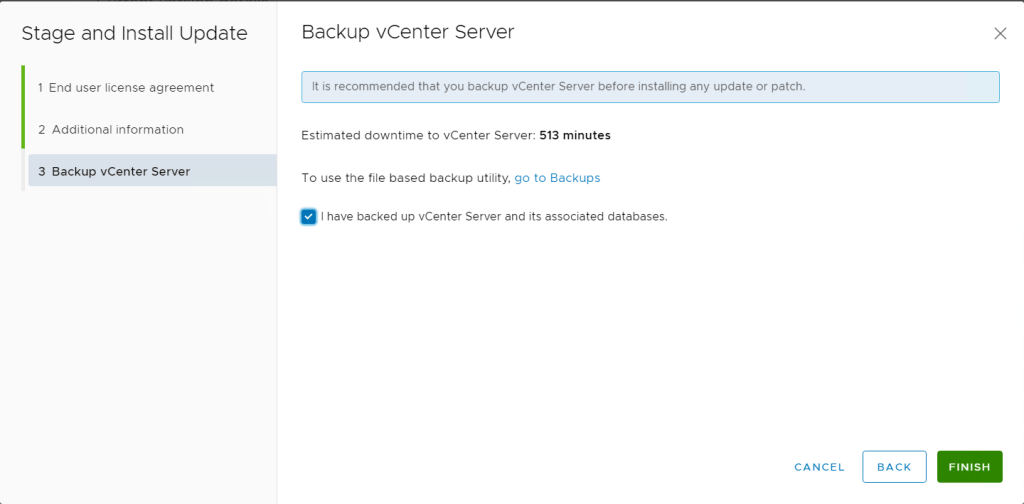Viewport: 1024px width, 504px height.
Task: Click the 'Estimated downtime to vCenter Server' label
Action: point(418,135)
